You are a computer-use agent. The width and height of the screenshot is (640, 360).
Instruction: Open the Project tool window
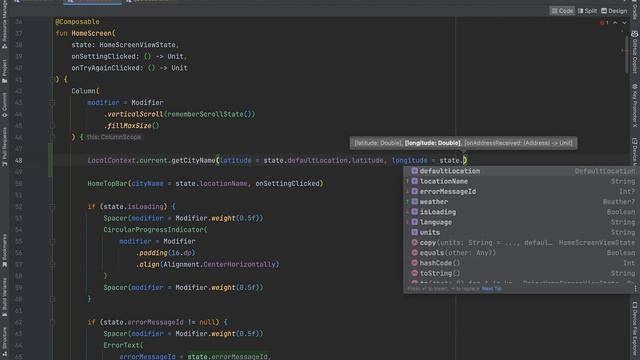pyautogui.click(x=4, y=71)
